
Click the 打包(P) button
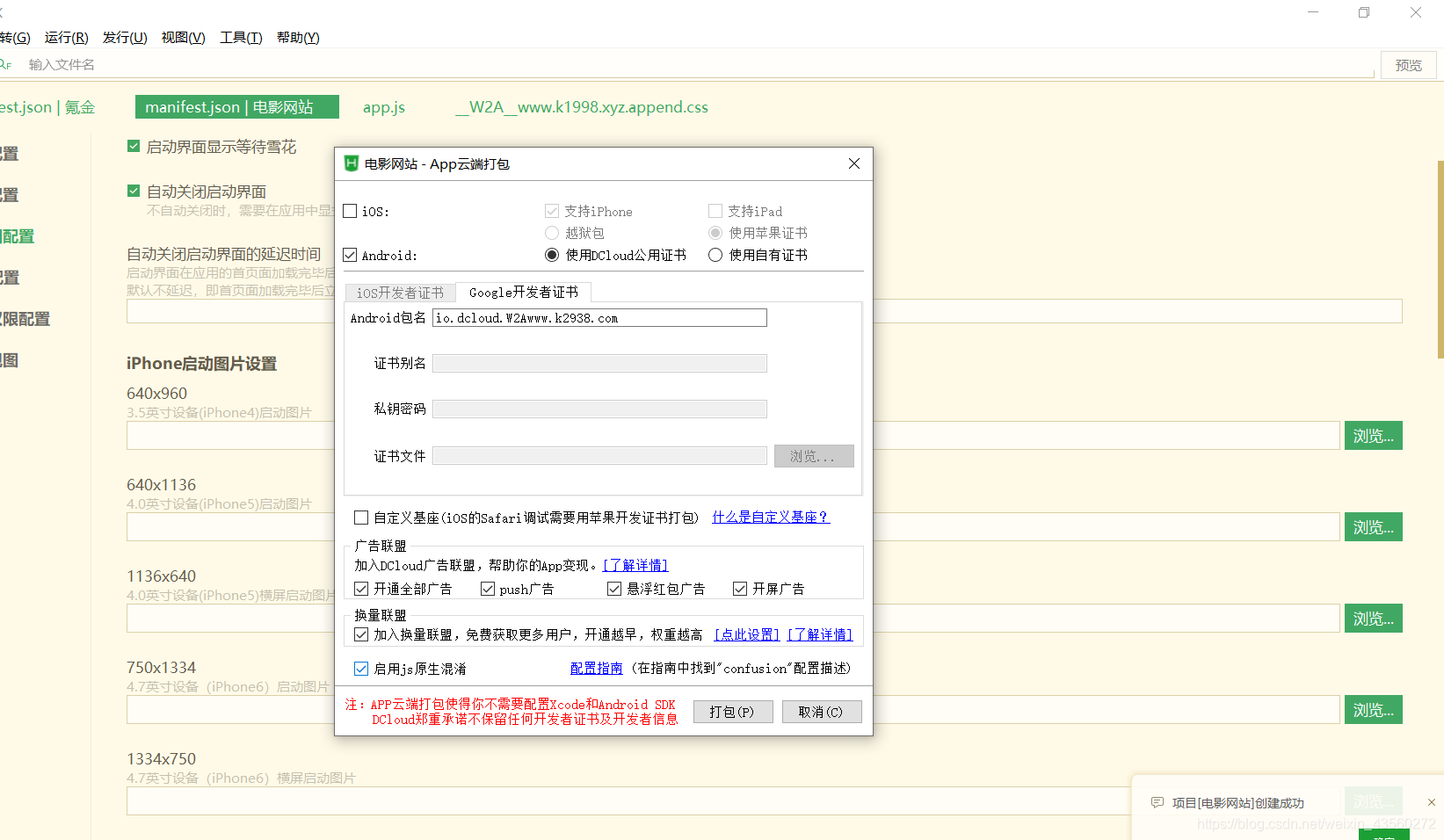tap(733, 712)
